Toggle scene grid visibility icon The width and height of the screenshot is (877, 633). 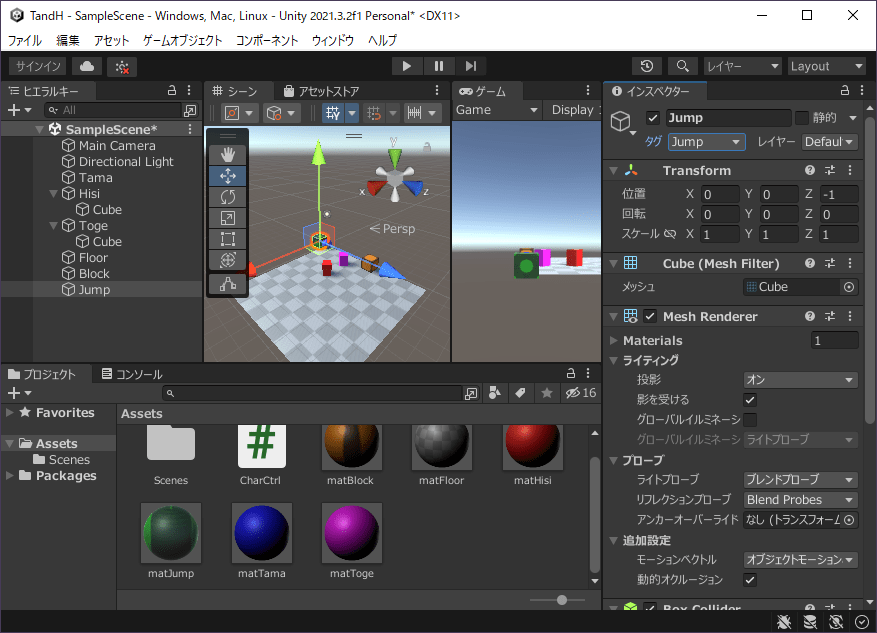333,113
